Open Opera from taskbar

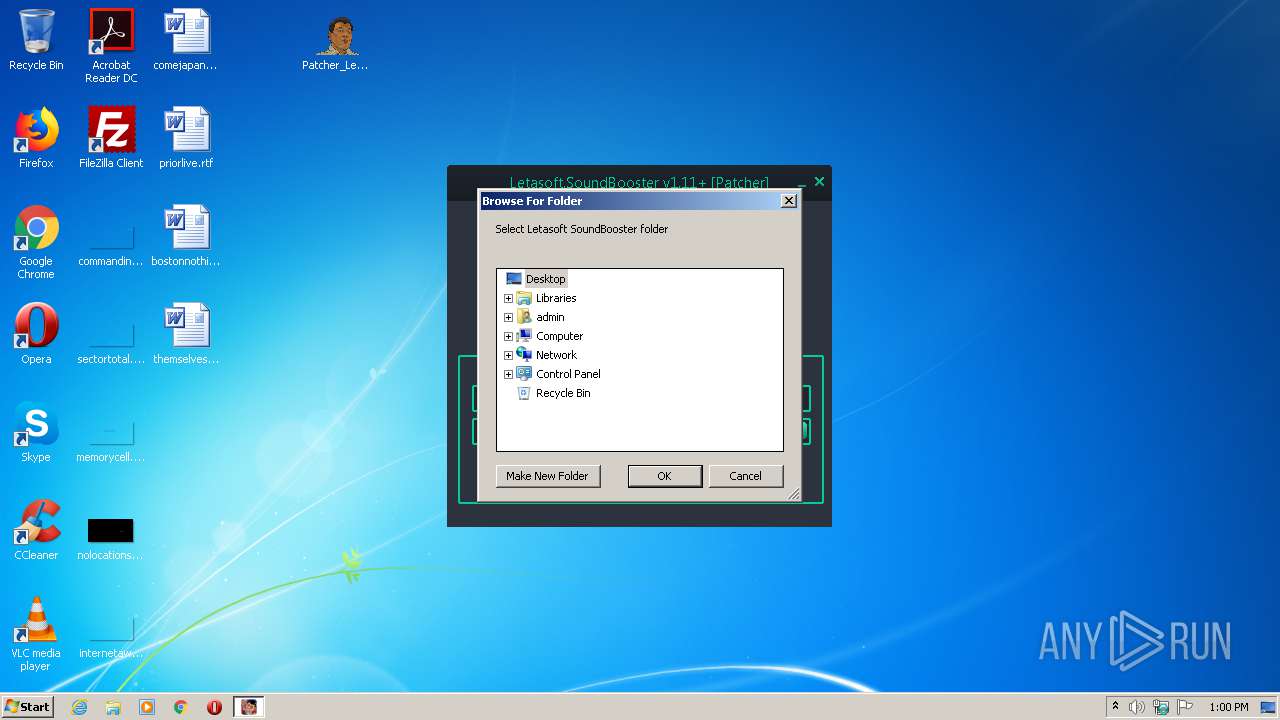pos(214,707)
